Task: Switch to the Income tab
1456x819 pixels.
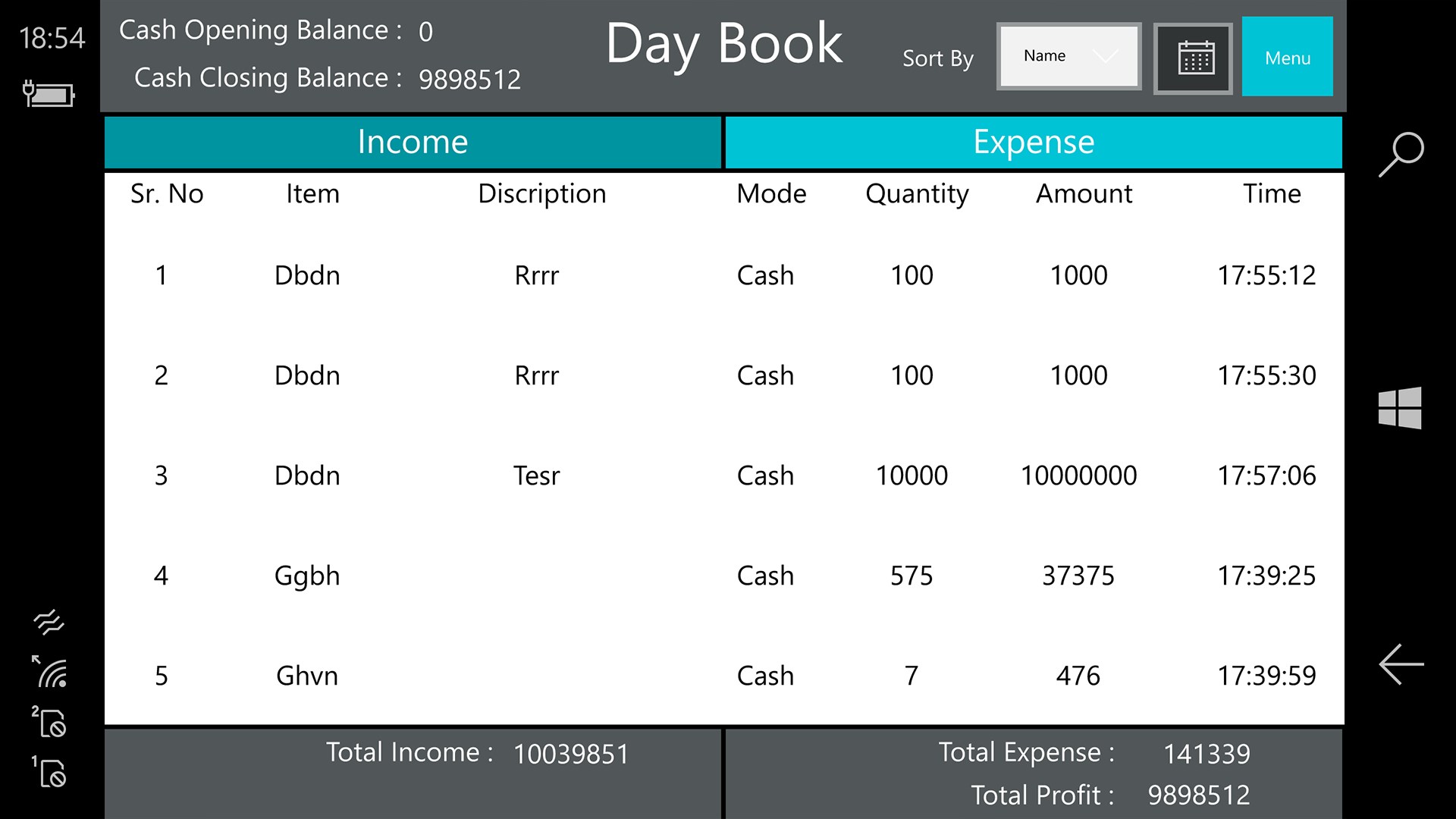Action: (x=413, y=142)
